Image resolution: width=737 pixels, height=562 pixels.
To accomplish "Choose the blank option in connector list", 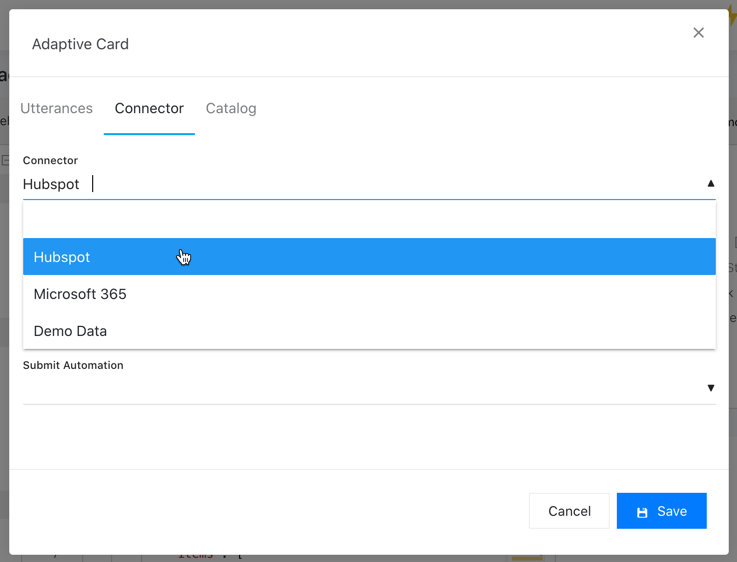I will pyautogui.click(x=369, y=219).
